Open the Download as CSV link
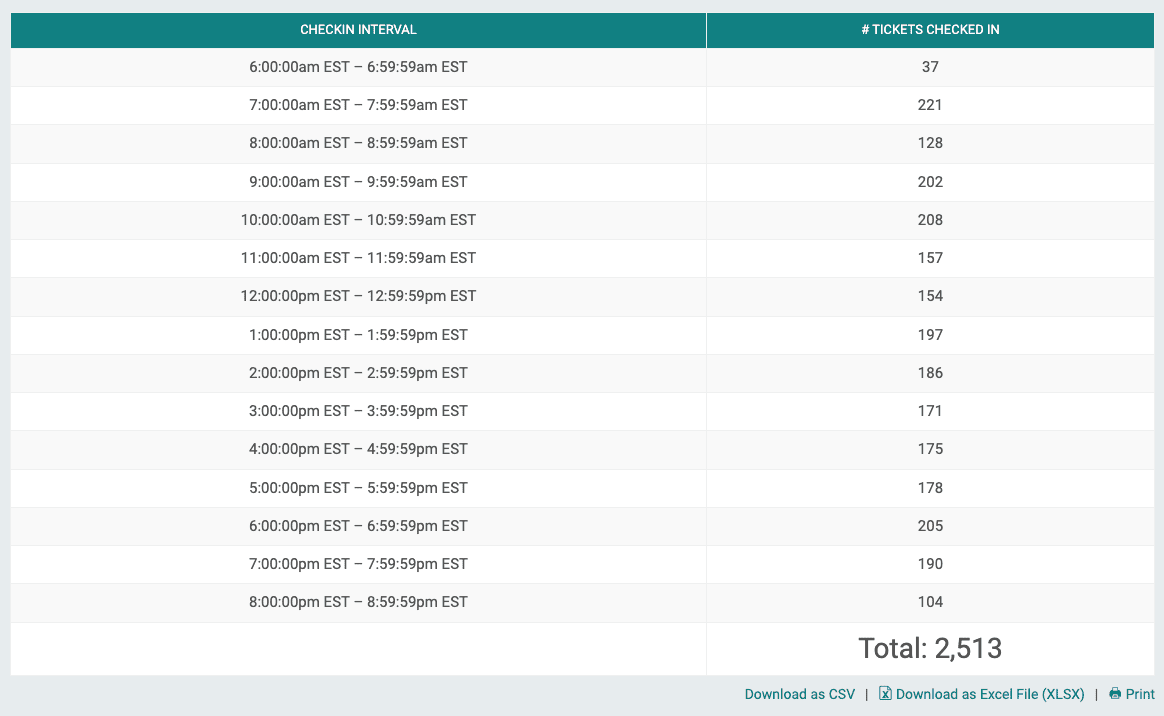 click(799, 693)
